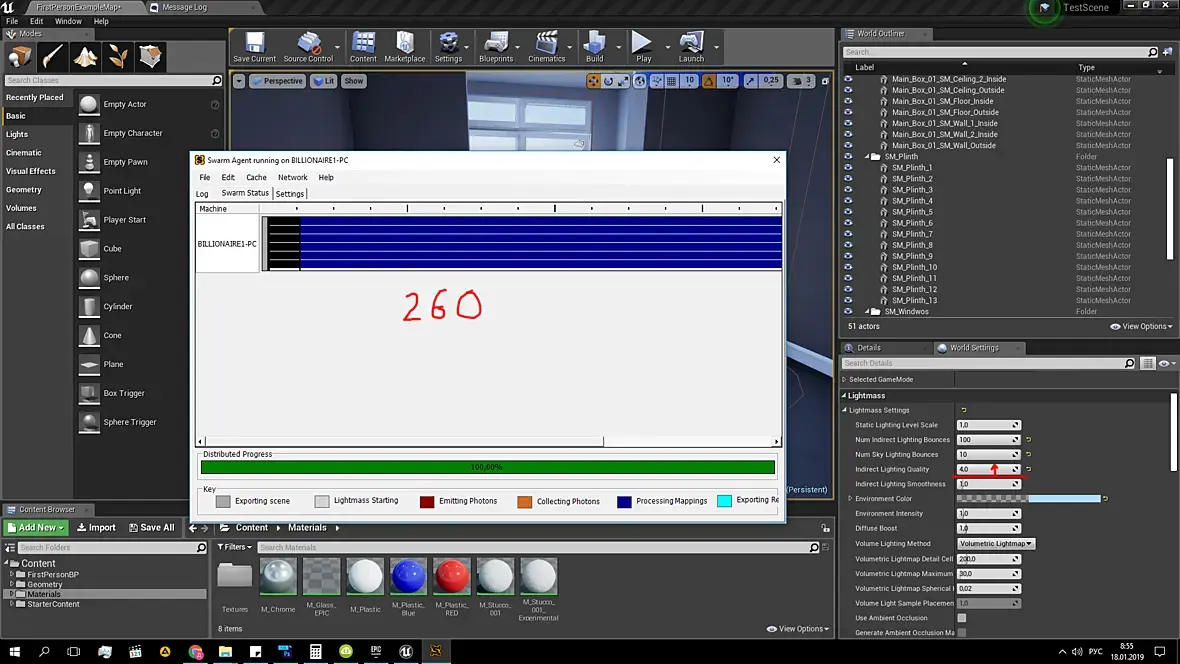Click the Play toolbar icon

(x=643, y=47)
